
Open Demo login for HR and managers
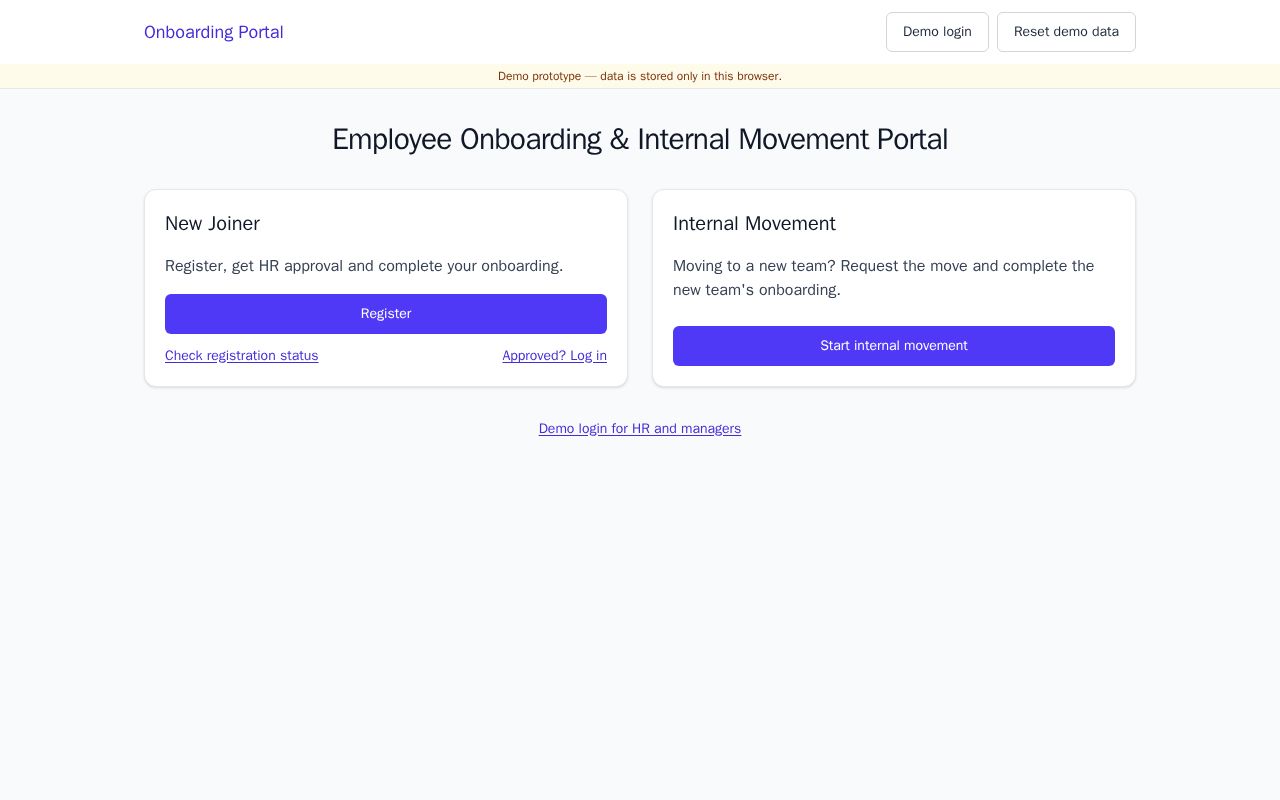tap(640, 429)
